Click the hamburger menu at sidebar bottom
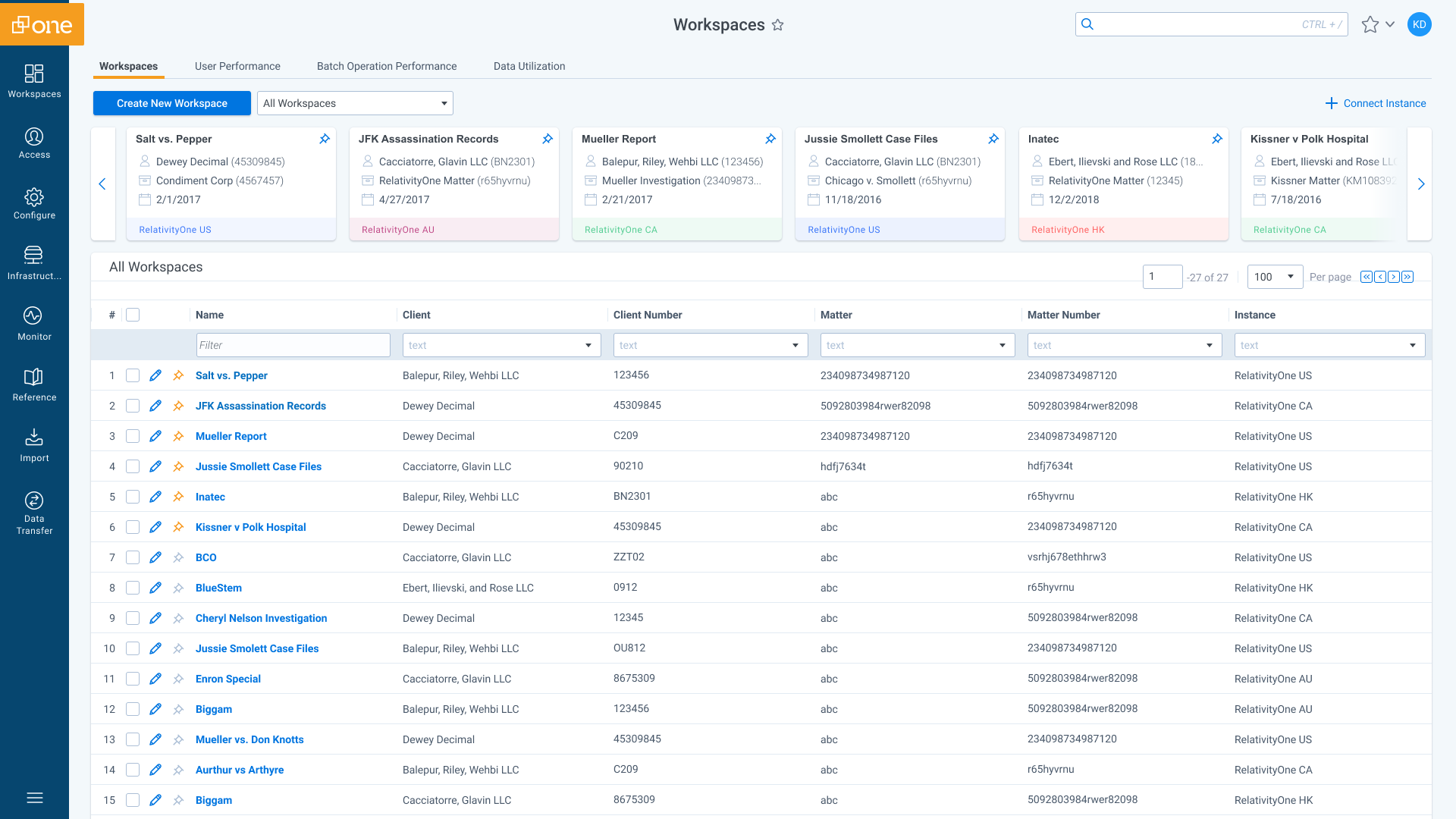The image size is (1456, 819). tap(34, 798)
